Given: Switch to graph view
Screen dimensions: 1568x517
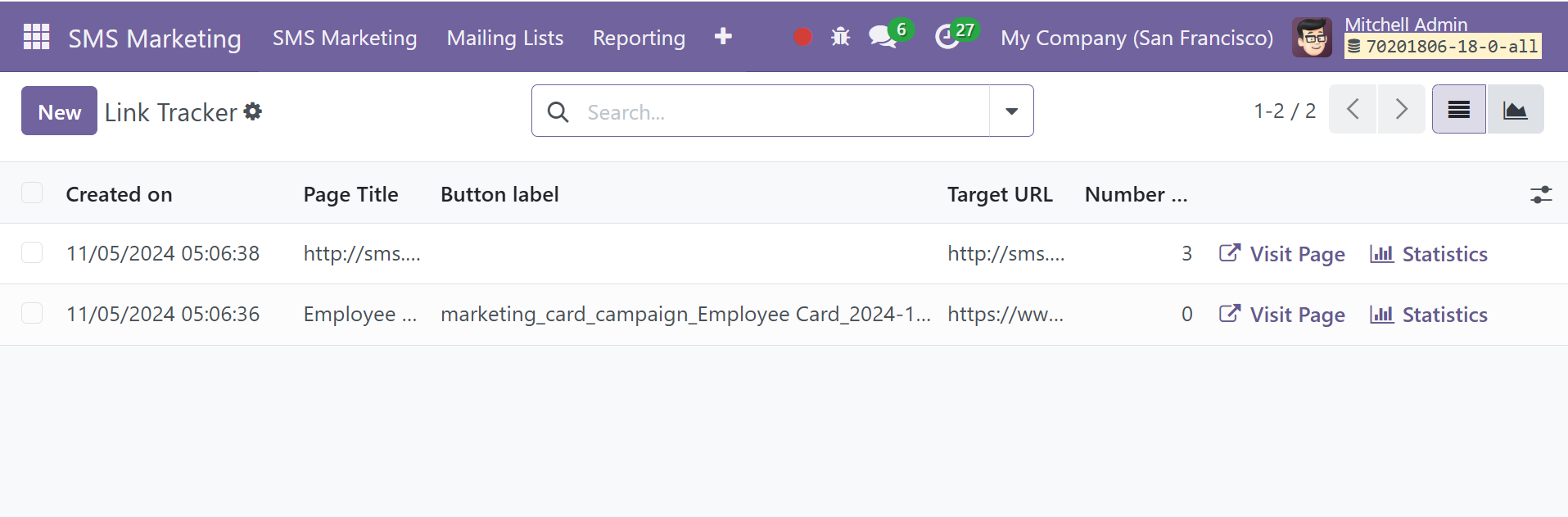Looking at the screenshot, I should tap(1515, 109).
